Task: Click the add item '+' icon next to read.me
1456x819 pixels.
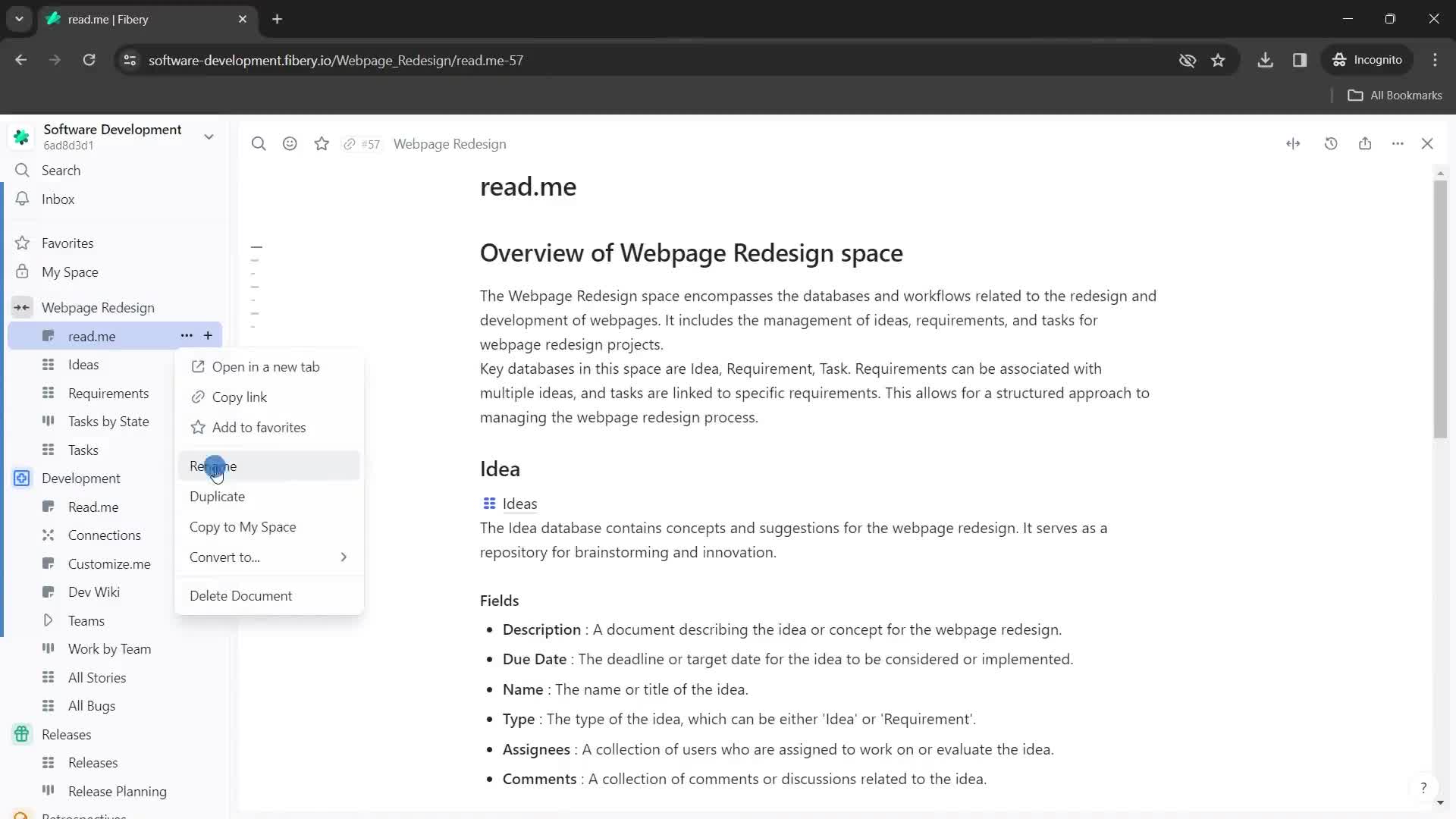Action: pos(208,336)
